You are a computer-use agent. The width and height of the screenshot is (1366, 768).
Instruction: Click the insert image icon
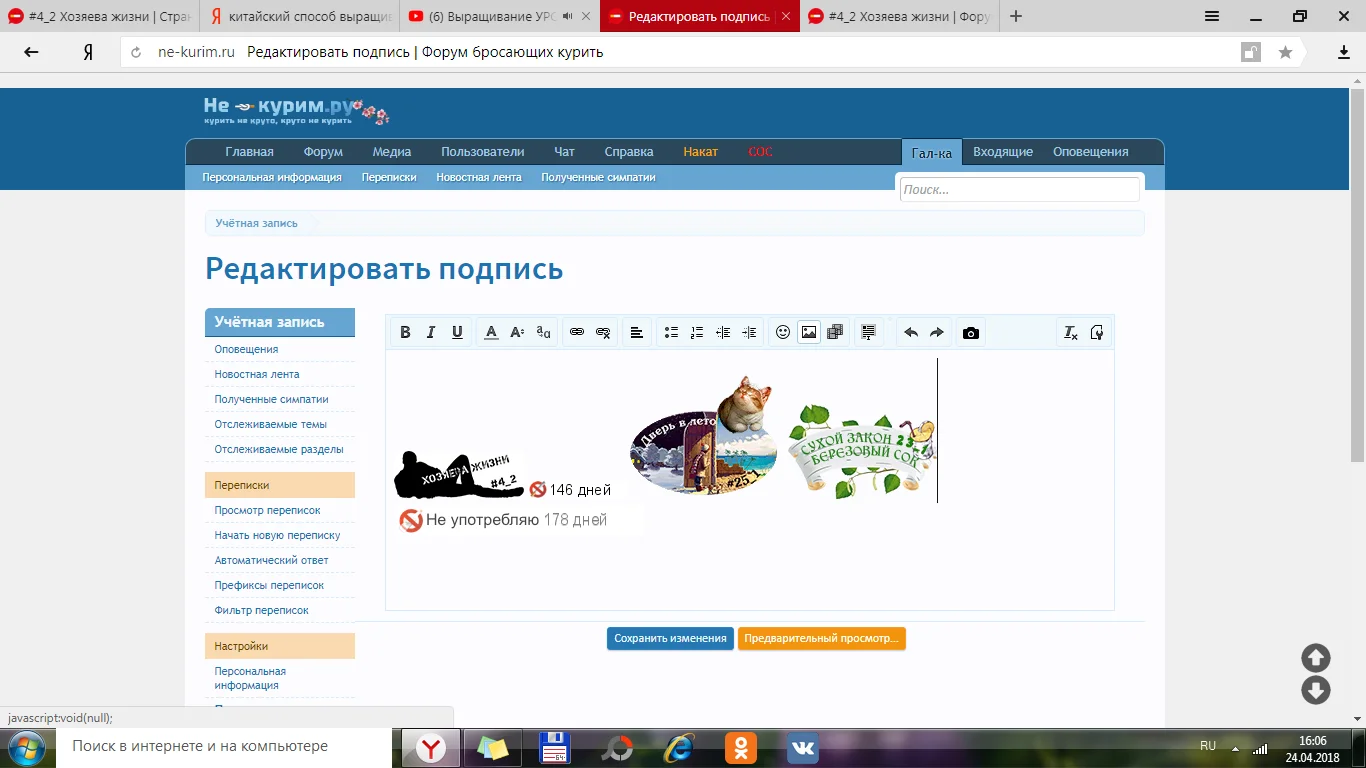809,333
